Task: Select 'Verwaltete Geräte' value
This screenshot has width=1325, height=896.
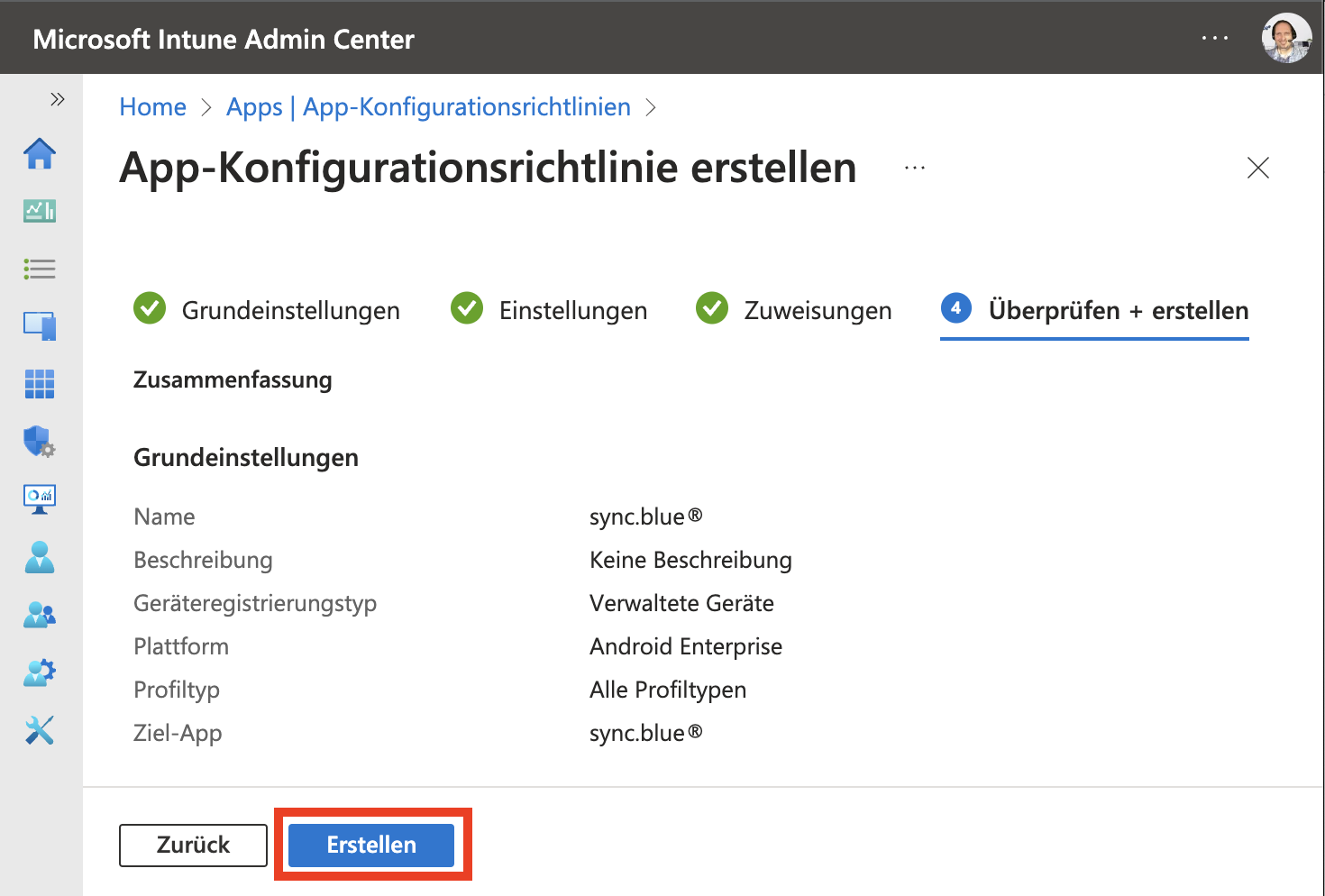Action: click(x=681, y=603)
